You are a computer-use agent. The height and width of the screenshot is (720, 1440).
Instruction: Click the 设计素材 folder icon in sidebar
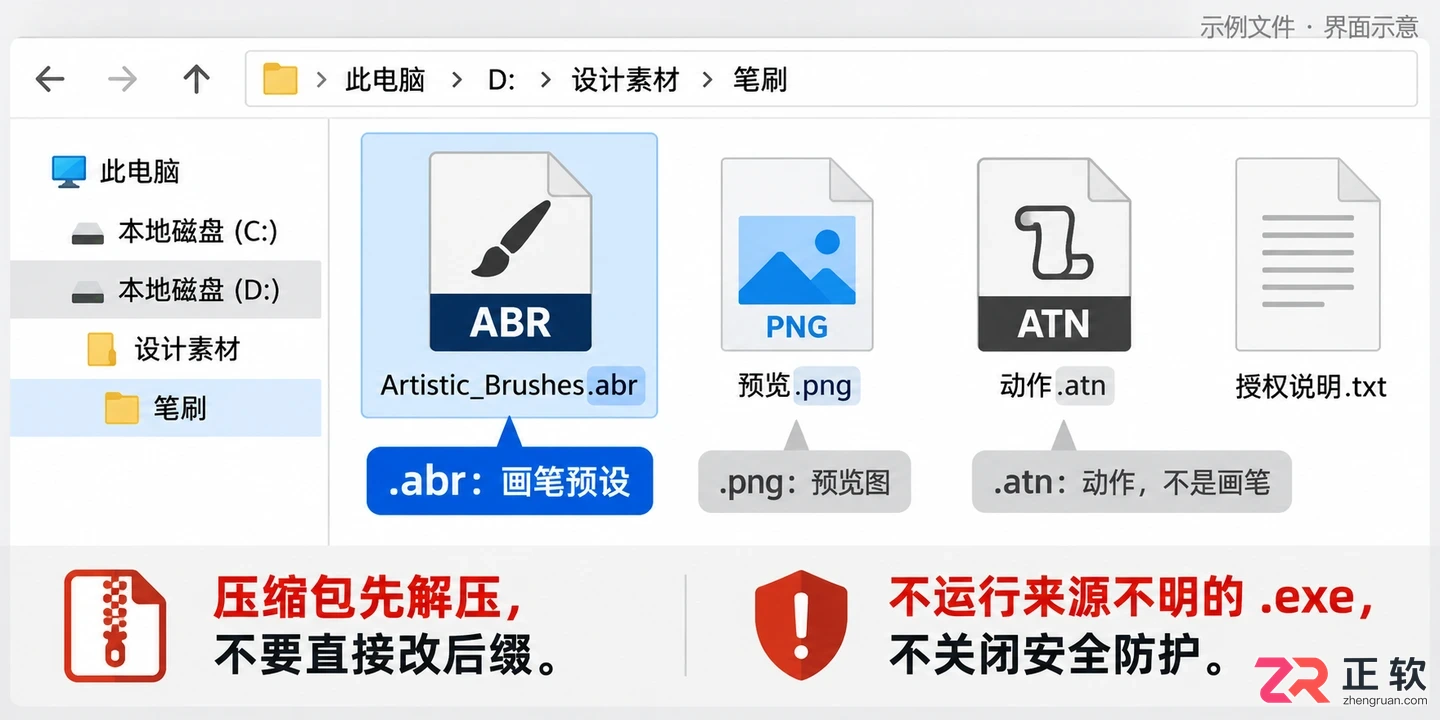(x=102, y=349)
